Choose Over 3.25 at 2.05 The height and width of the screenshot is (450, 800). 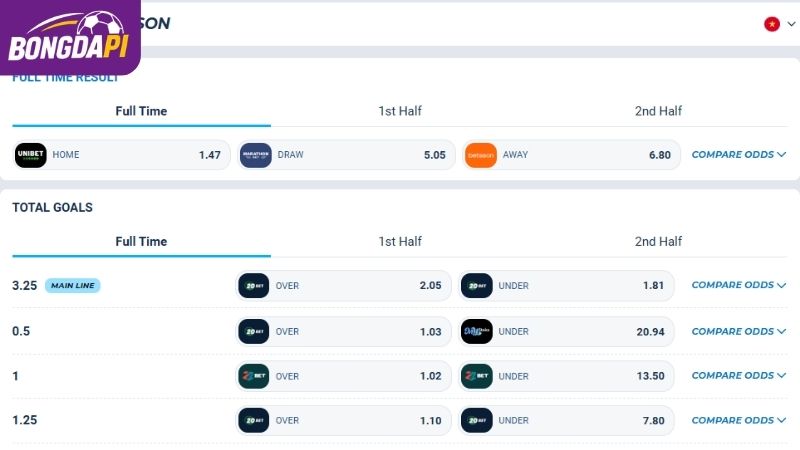343,286
